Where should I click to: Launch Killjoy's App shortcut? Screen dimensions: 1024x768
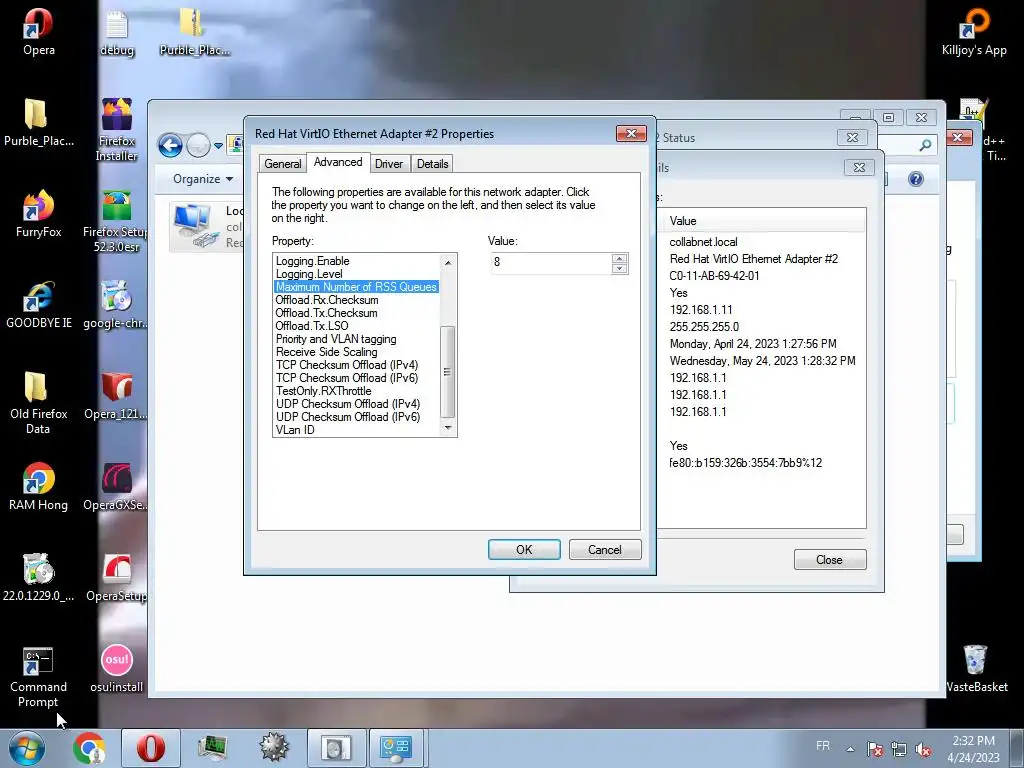click(x=974, y=31)
